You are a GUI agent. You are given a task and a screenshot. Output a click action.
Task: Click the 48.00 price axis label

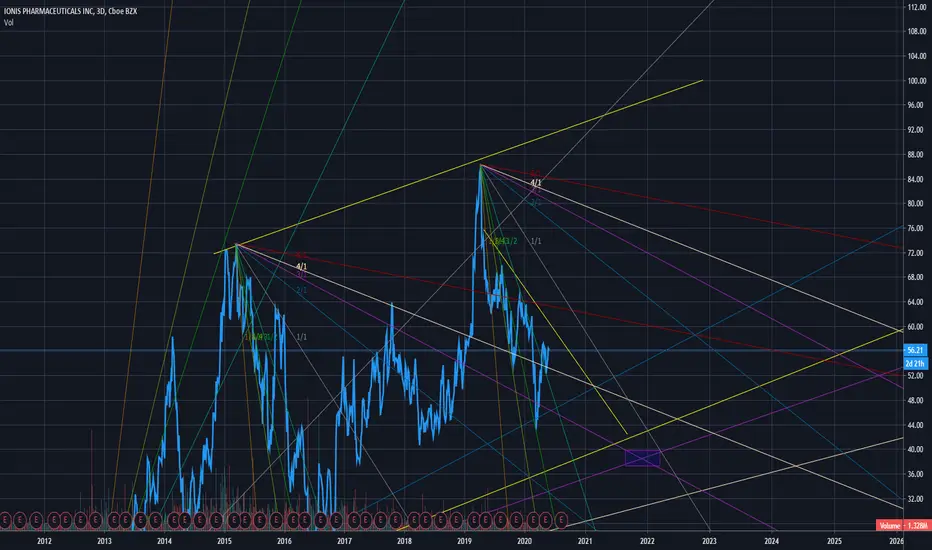pos(917,400)
